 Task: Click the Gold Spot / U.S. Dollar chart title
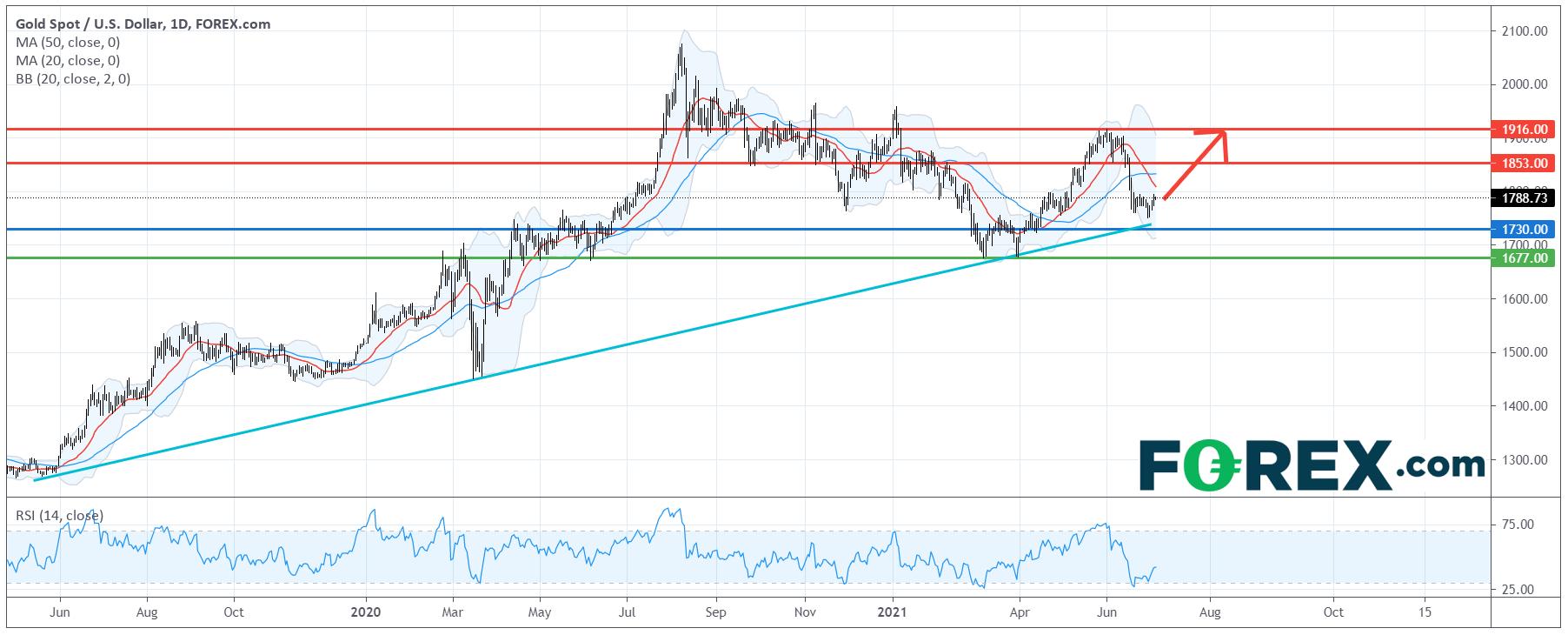click(x=143, y=24)
